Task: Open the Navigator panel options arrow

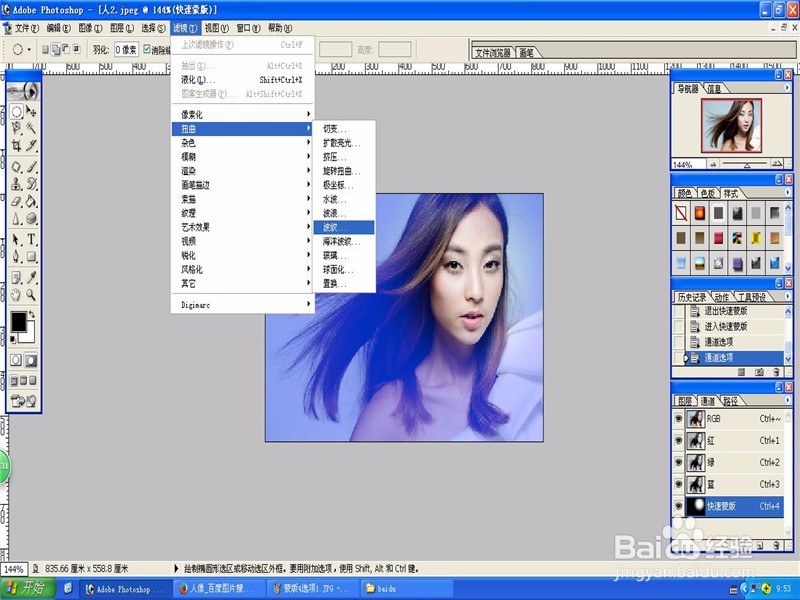Action: click(787, 88)
